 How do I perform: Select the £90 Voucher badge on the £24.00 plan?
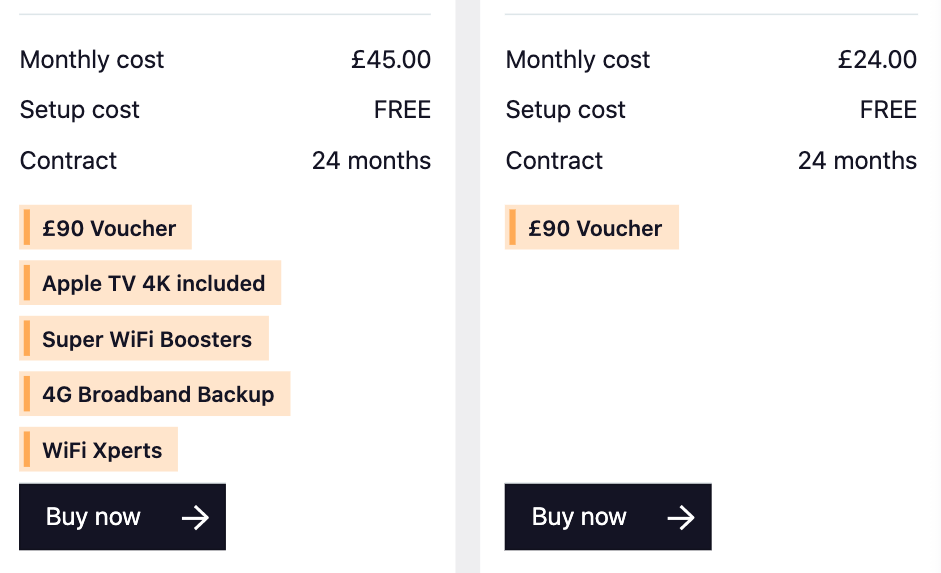592,228
